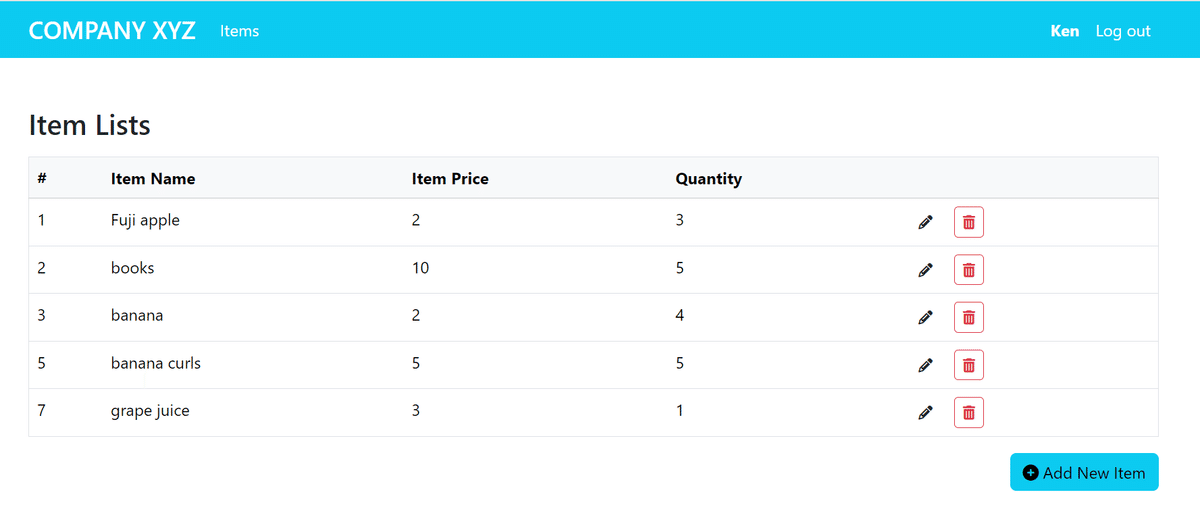Delete the banana curls item
The width and height of the screenshot is (1200, 511).
[969, 365]
